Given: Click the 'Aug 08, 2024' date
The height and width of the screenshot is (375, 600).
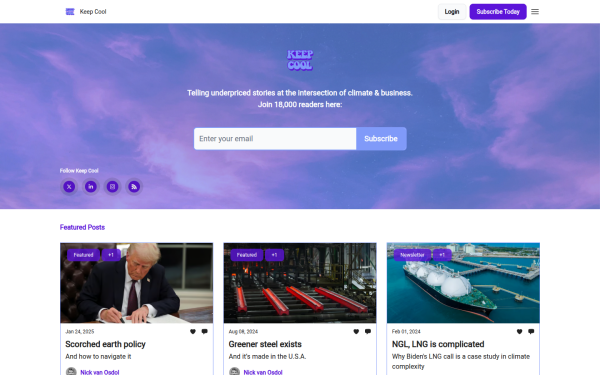Looking at the screenshot, I should 243,331.
